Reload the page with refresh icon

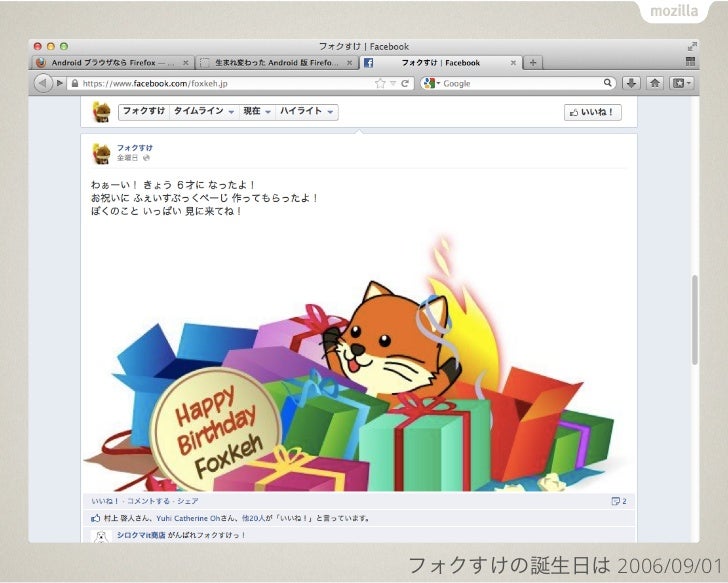pyautogui.click(x=405, y=83)
